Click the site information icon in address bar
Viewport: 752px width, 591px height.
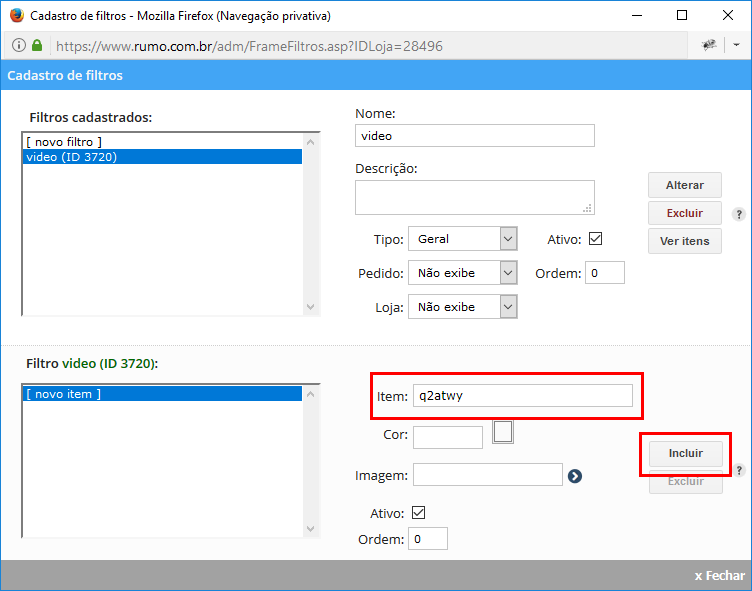tap(19, 46)
